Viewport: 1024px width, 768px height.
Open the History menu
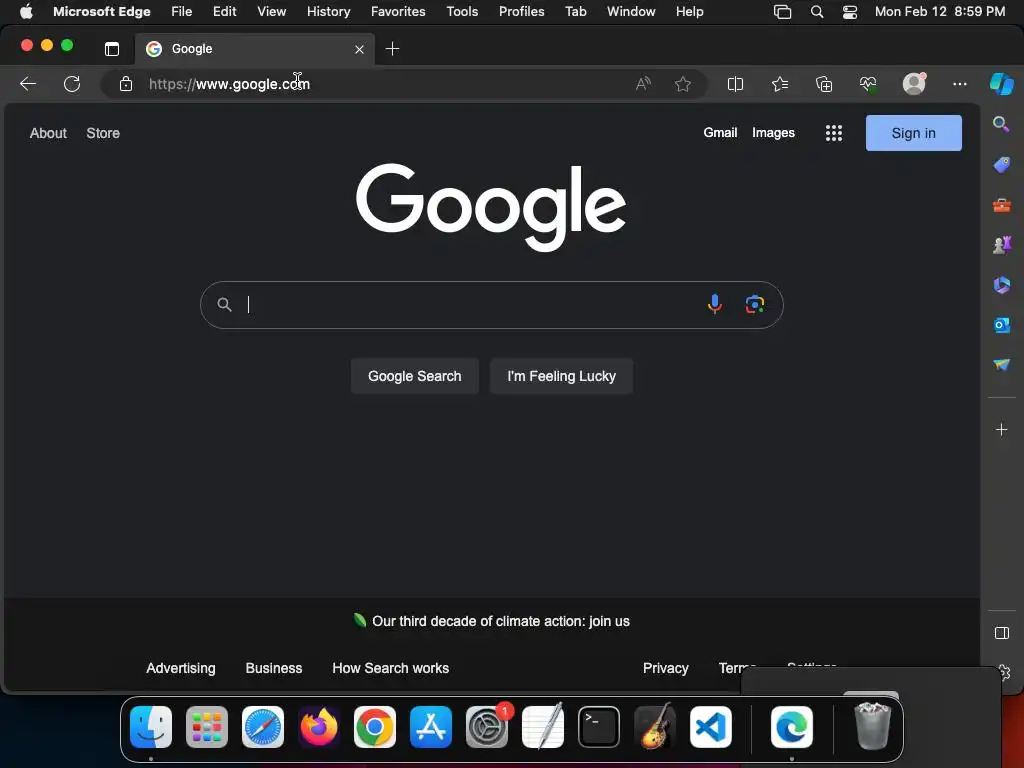[x=328, y=12]
